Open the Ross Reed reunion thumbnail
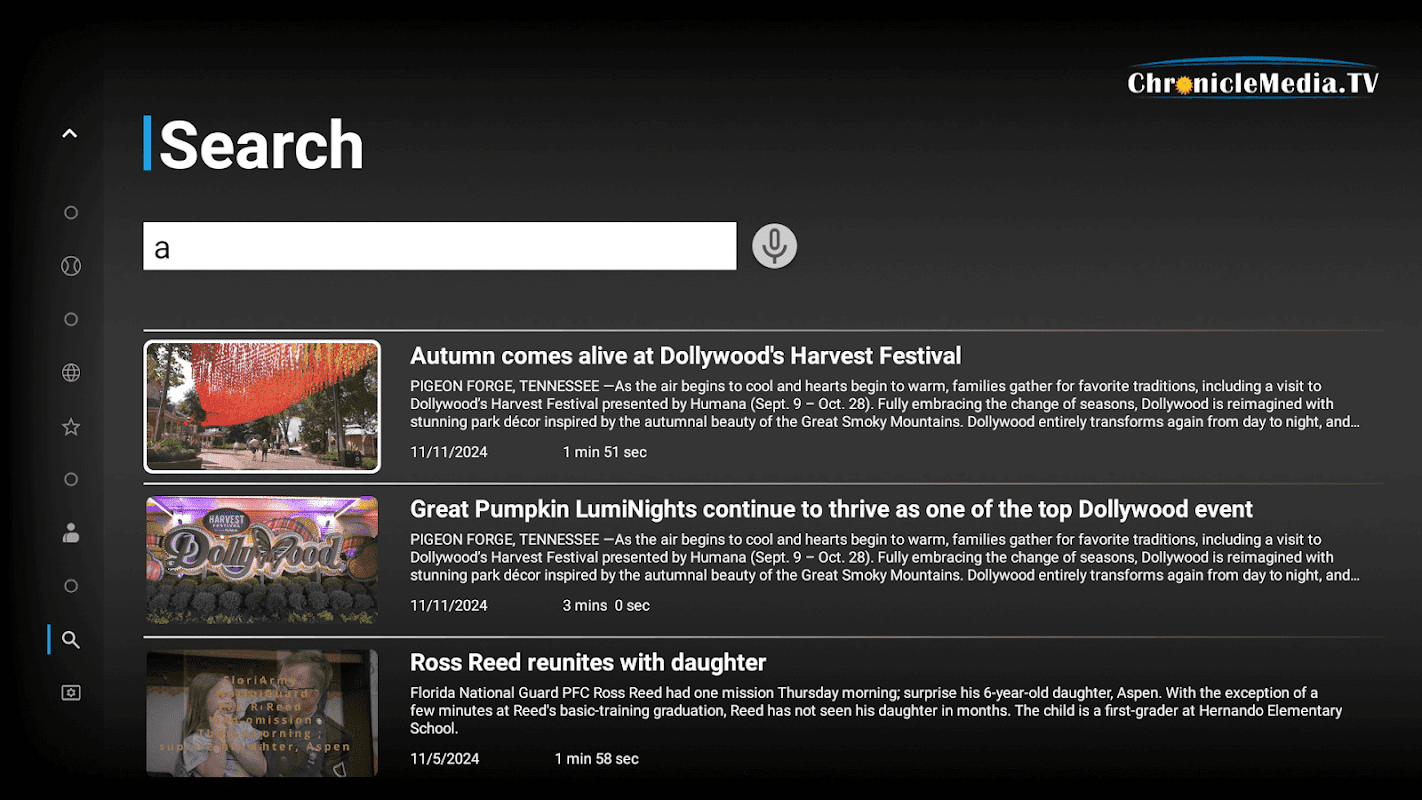This screenshot has width=1422, height=800. point(262,713)
